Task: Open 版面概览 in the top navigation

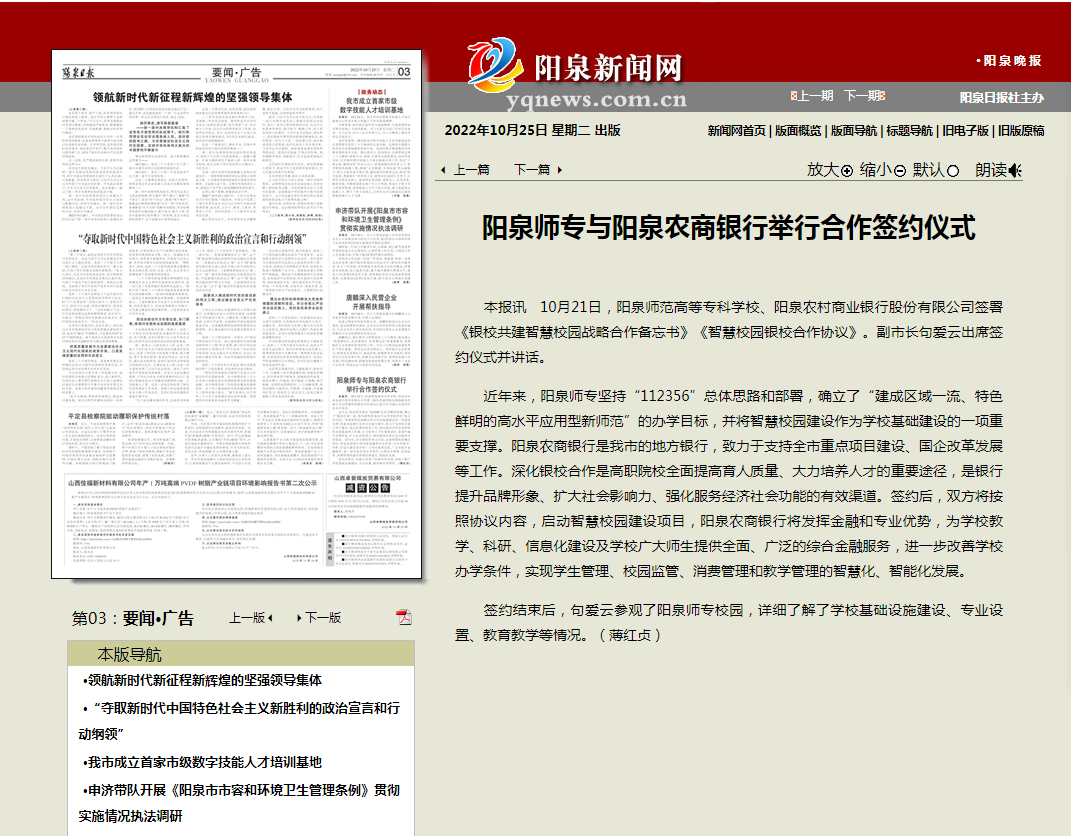Action: point(798,130)
